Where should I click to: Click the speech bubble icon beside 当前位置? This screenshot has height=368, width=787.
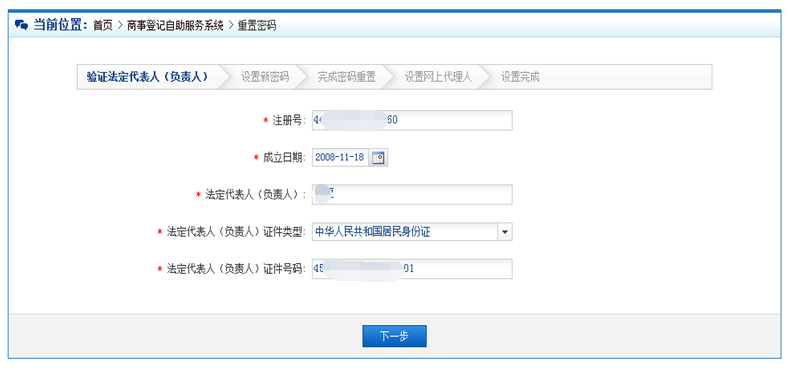[x=21, y=25]
